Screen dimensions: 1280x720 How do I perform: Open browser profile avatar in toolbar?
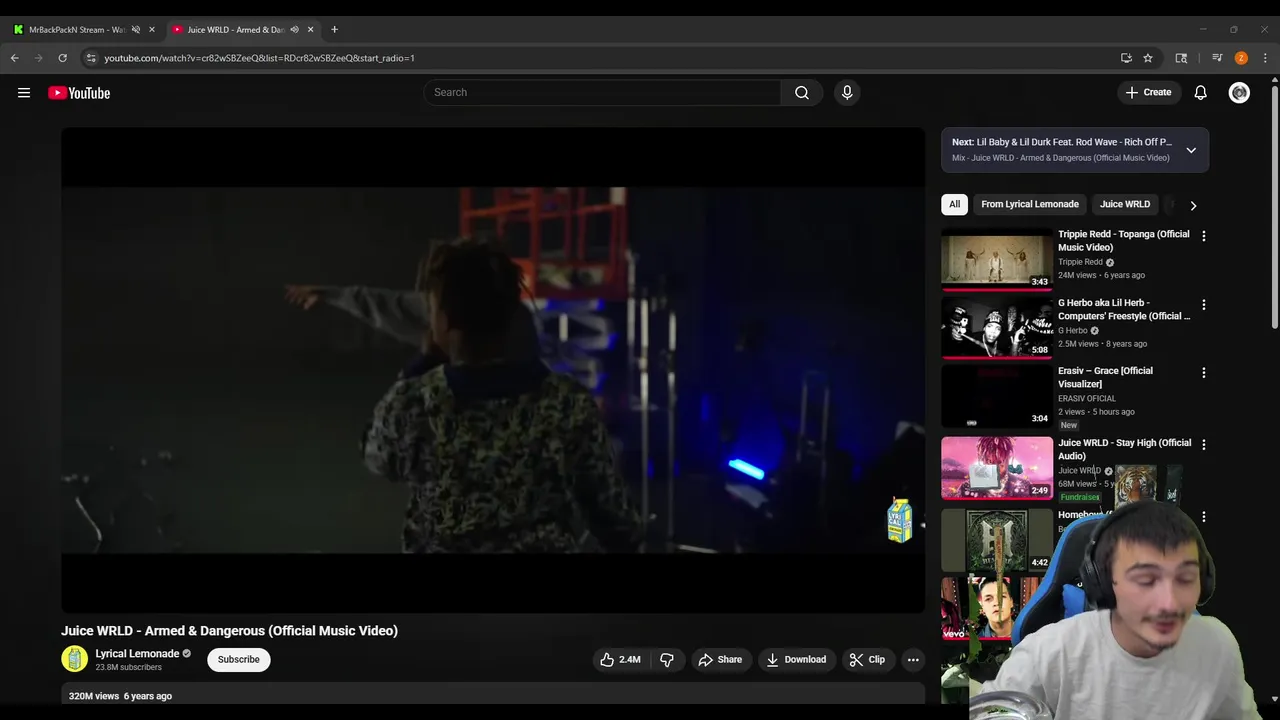(1241, 58)
